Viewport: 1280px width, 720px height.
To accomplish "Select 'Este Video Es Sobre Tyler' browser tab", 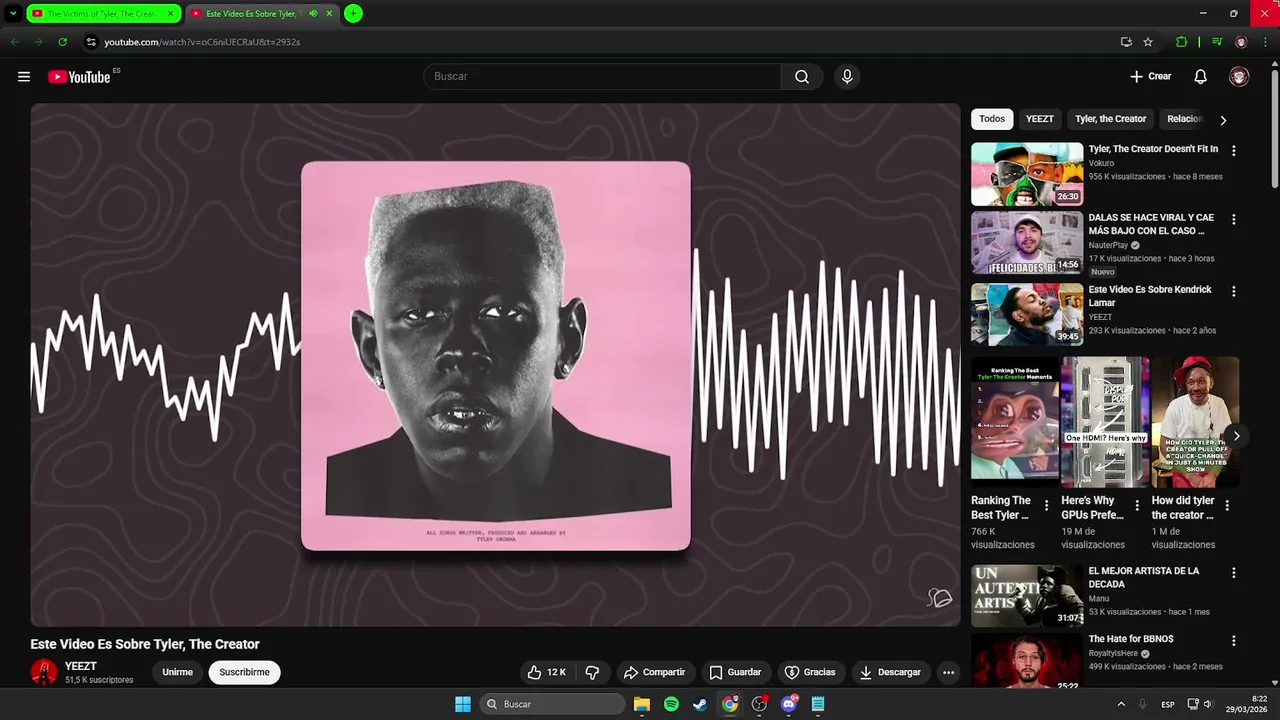I will click(x=262, y=14).
